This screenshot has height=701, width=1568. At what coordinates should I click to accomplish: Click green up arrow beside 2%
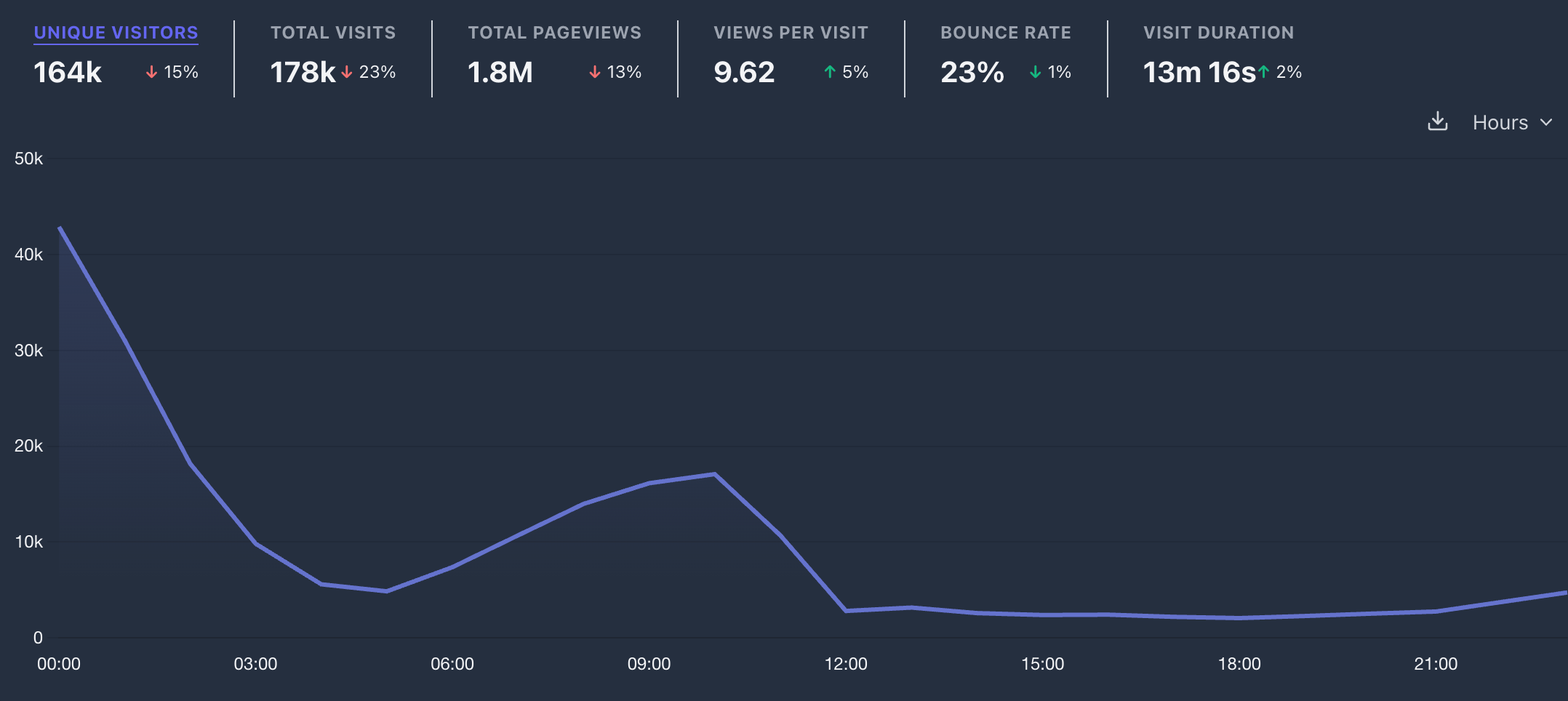(1264, 72)
